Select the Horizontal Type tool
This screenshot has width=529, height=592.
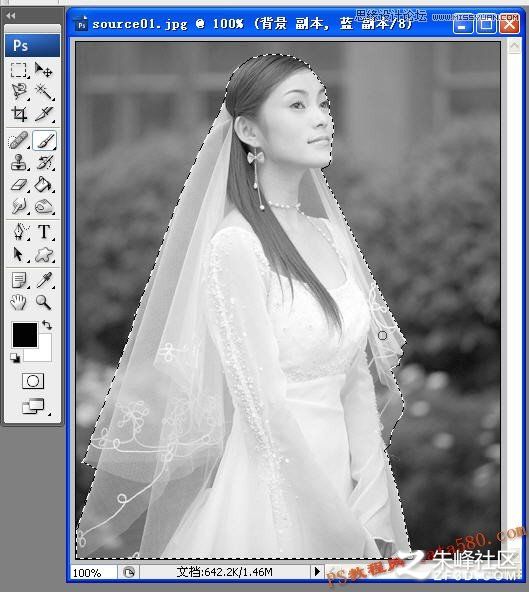click(x=44, y=232)
